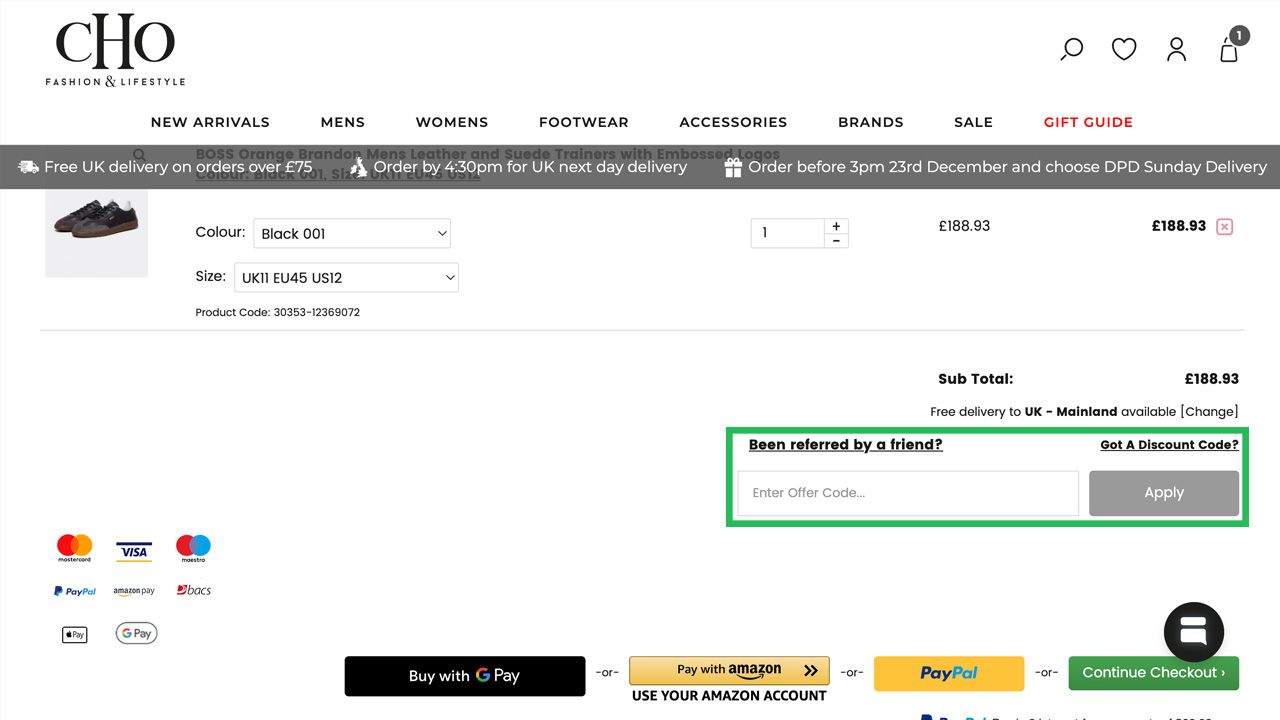Click the Amazon Pay logo icon
Viewport: 1280px width, 720px height.
(134, 591)
